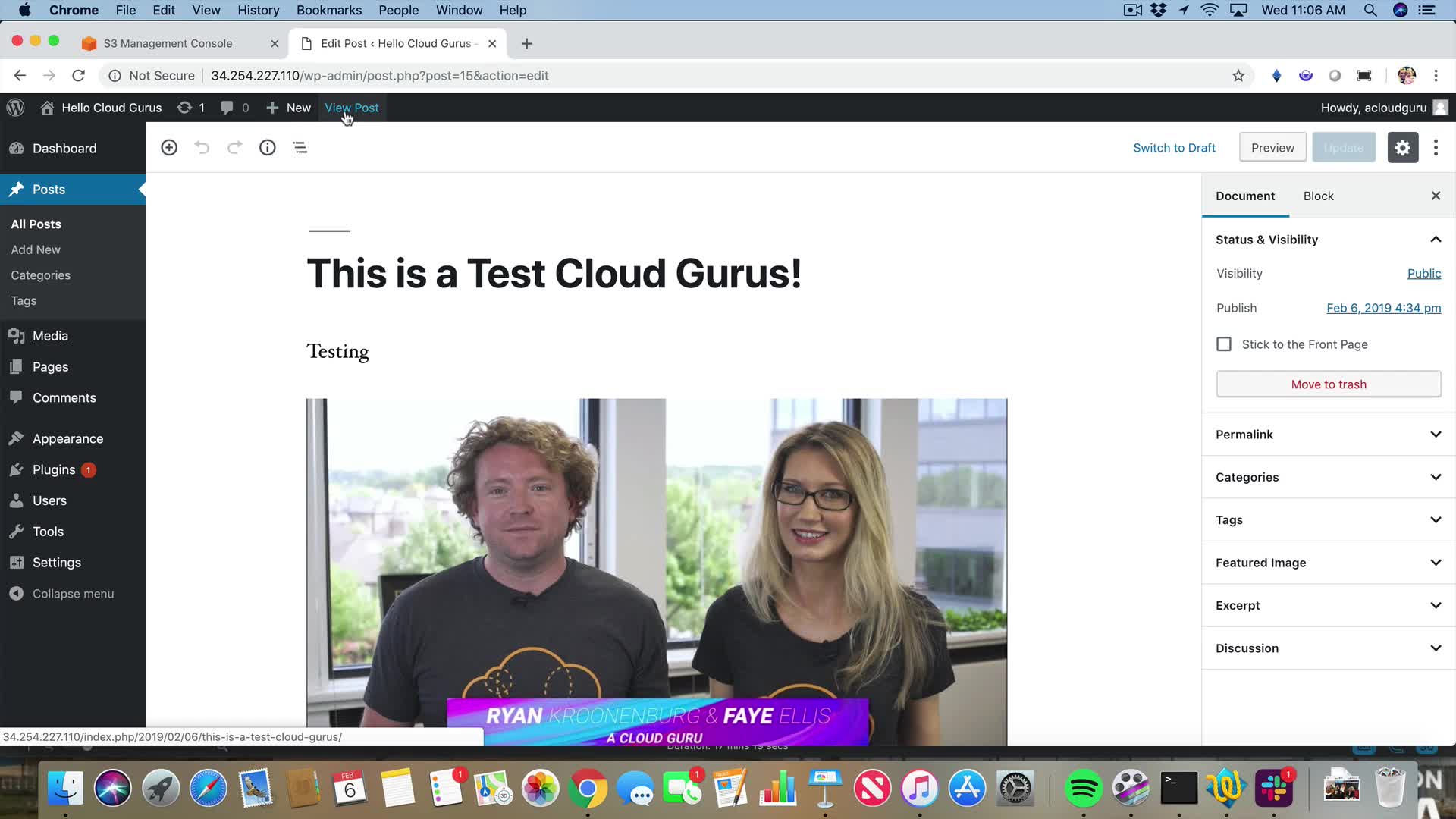Check Stick to the Front Page
The height and width of the screenshot is (819, 1456).
[1224, 344]
